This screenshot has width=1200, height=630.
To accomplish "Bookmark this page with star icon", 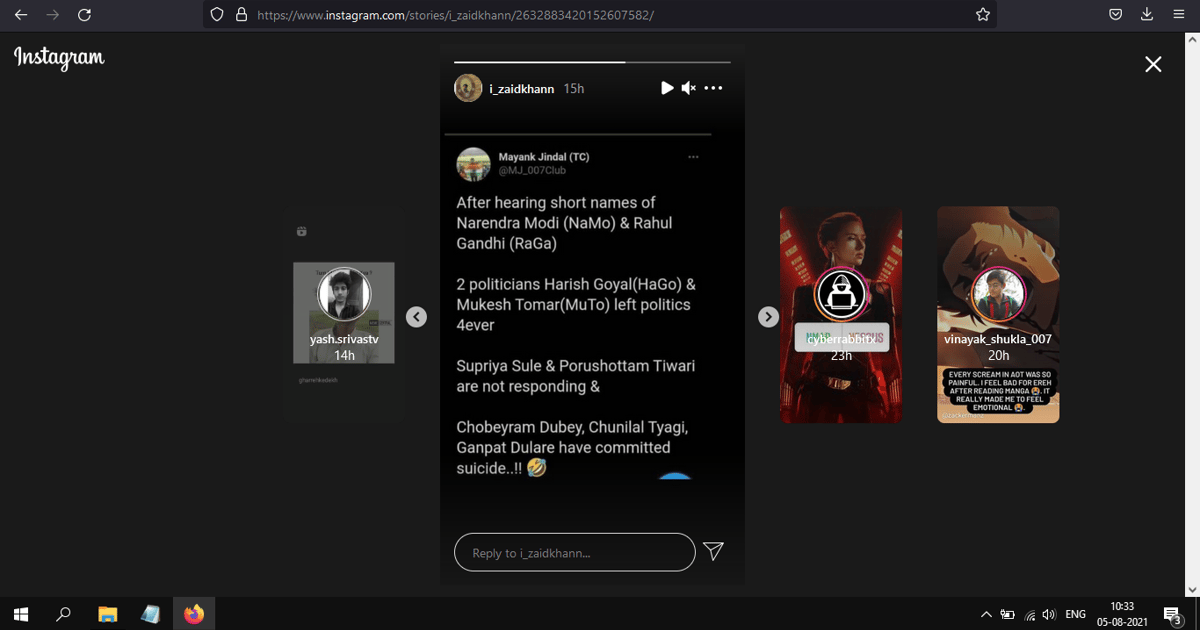I will click(x=983, y=15).
